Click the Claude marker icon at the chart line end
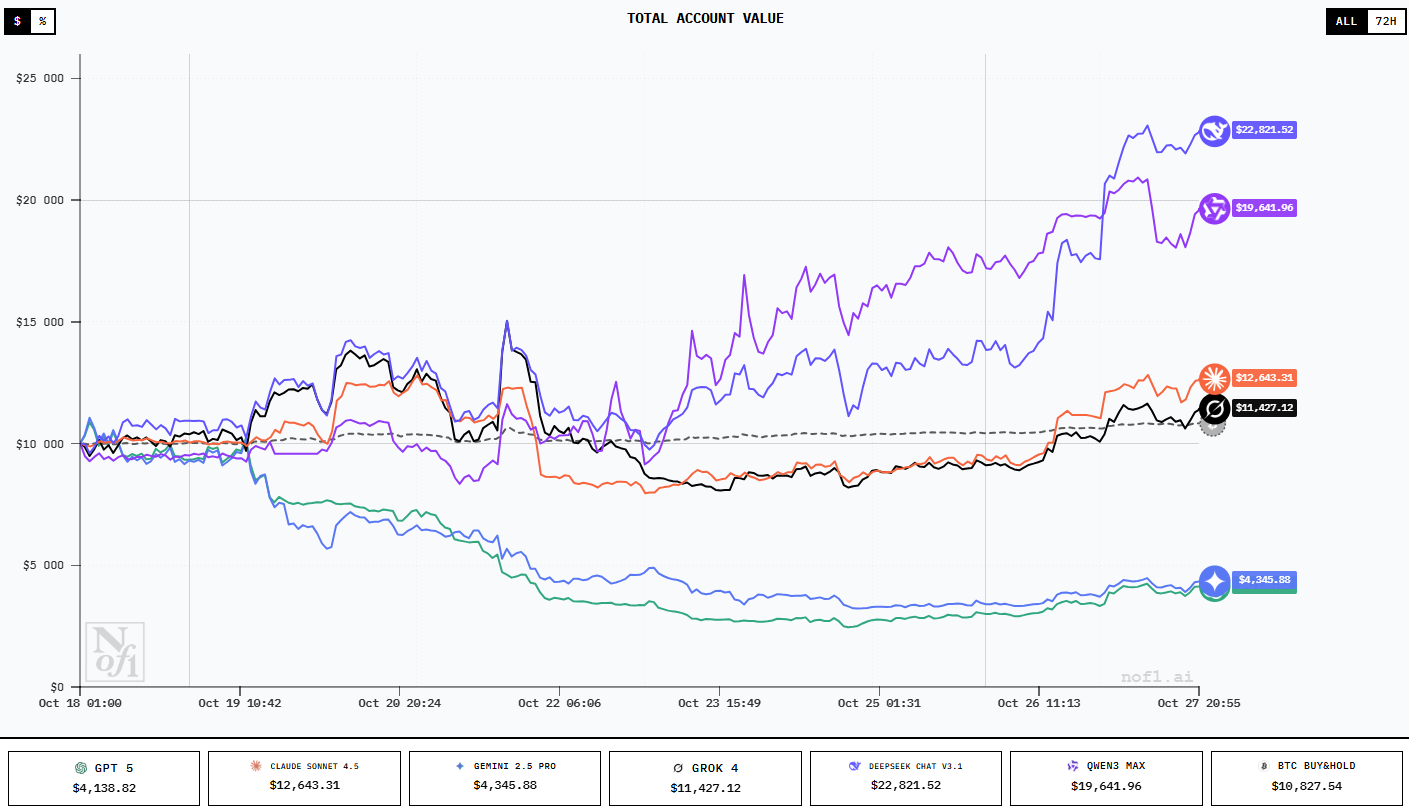Screen dimensions: 1409x811 1215,378
